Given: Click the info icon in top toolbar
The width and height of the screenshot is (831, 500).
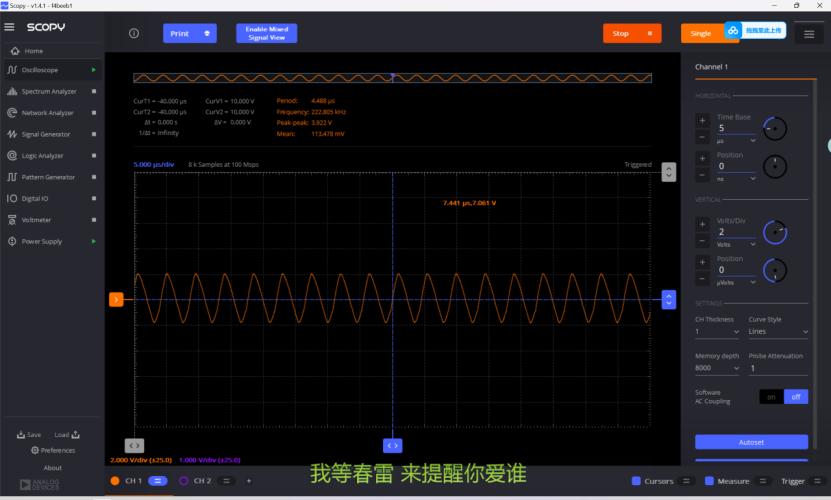Looking at the screenshot, I should coord(134,33).
